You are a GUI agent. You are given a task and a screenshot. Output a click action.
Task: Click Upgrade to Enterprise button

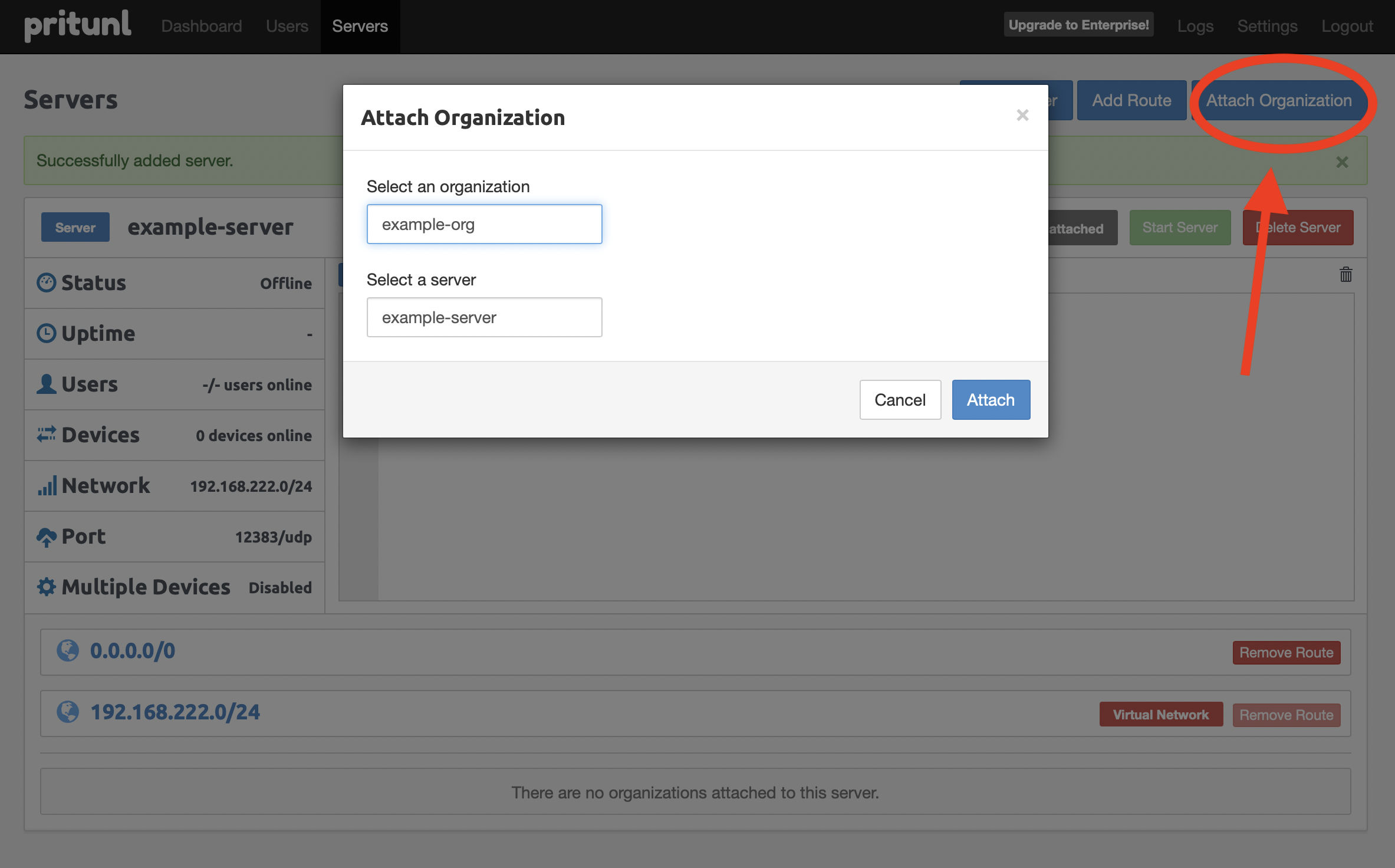click(1078, 24)
